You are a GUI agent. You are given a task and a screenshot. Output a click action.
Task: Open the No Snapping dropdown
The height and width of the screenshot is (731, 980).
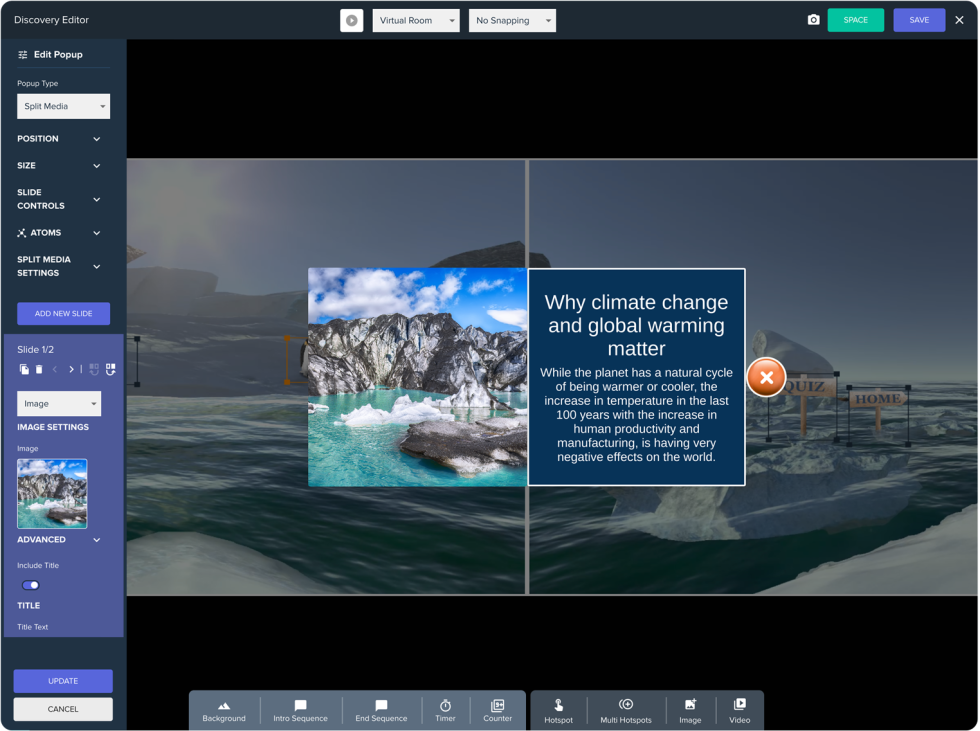point(511,20)
